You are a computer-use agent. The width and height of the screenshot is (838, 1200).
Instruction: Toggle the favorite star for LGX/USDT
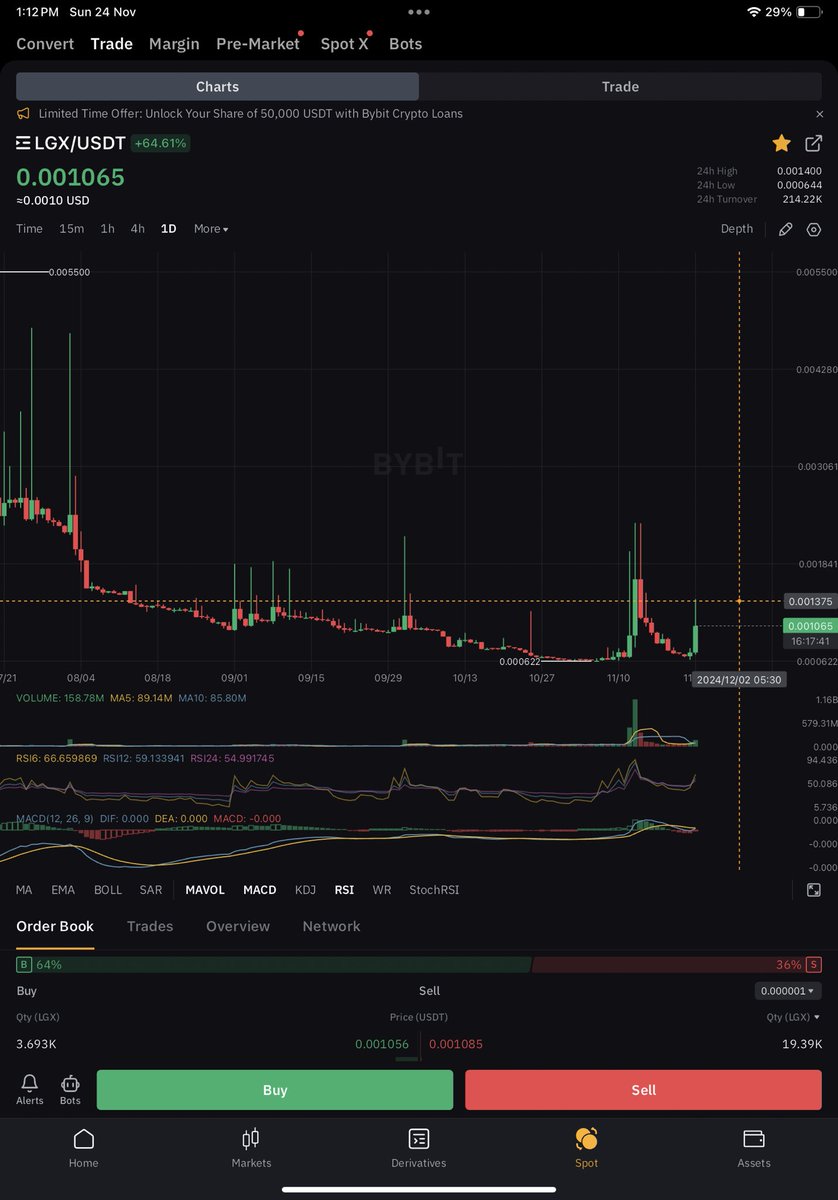[x=781, y=144]
